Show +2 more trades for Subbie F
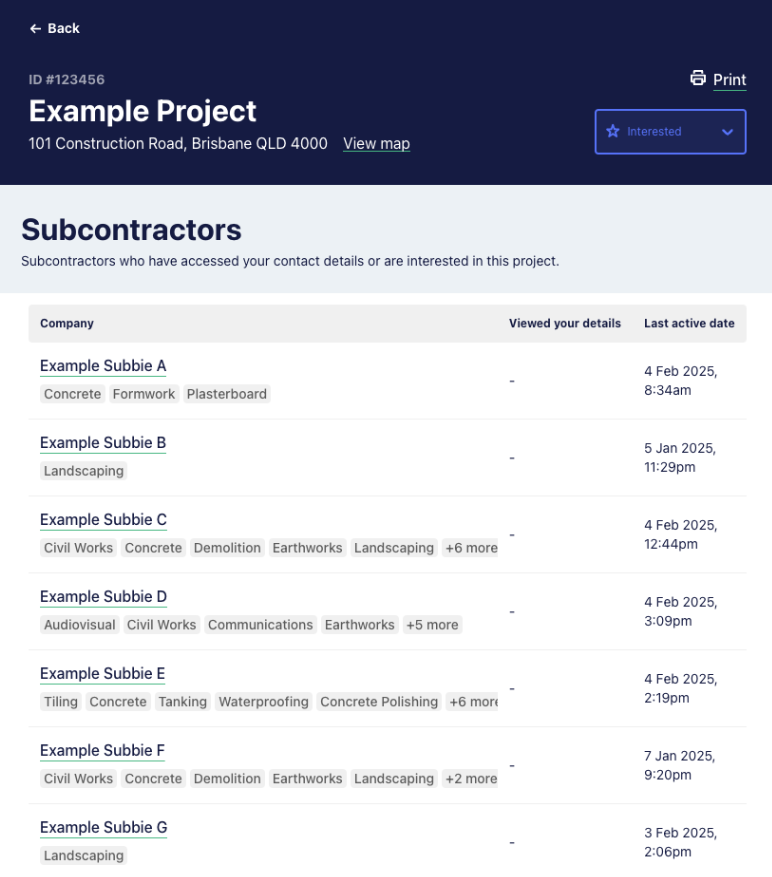The height and width of the screenshot is (877, 772). (471, 779)
